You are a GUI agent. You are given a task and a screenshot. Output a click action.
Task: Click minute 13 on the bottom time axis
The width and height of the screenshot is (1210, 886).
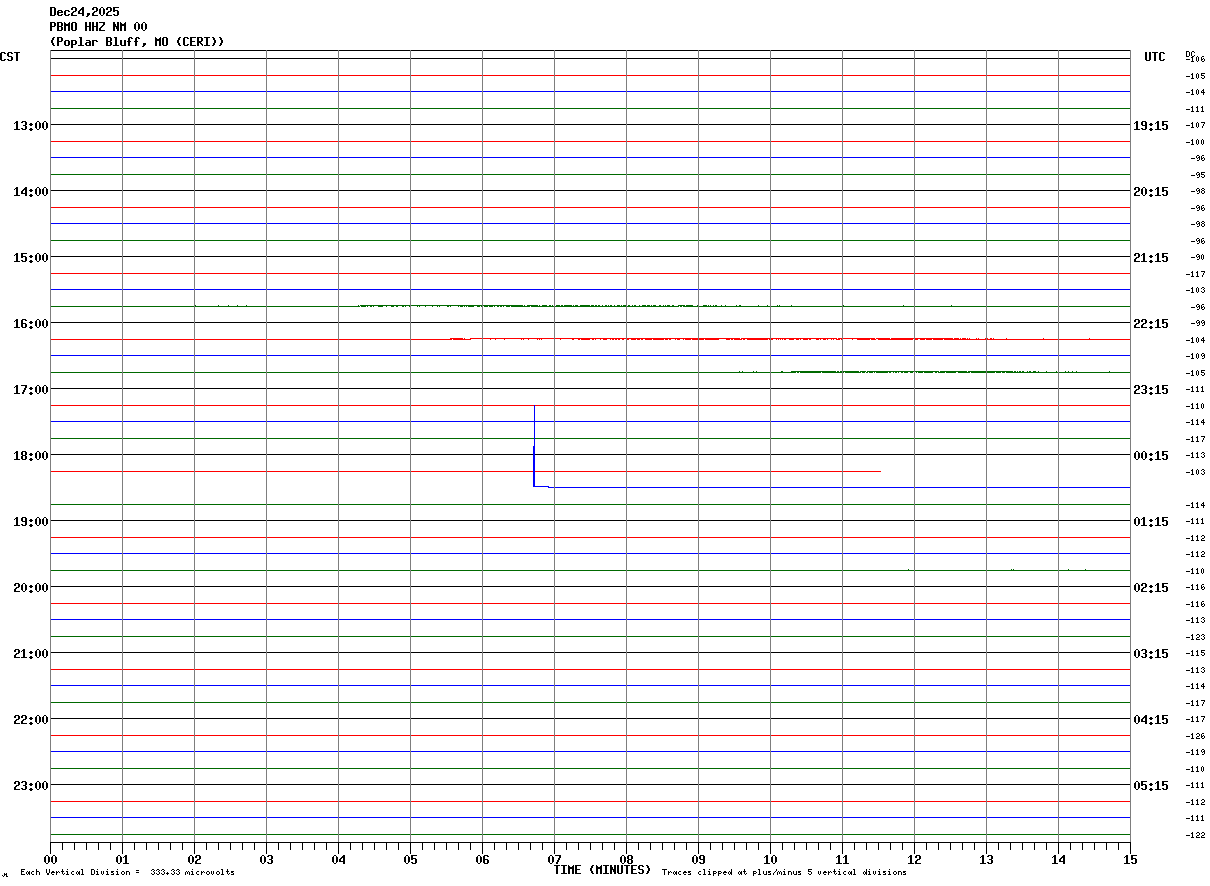[987, 859]
